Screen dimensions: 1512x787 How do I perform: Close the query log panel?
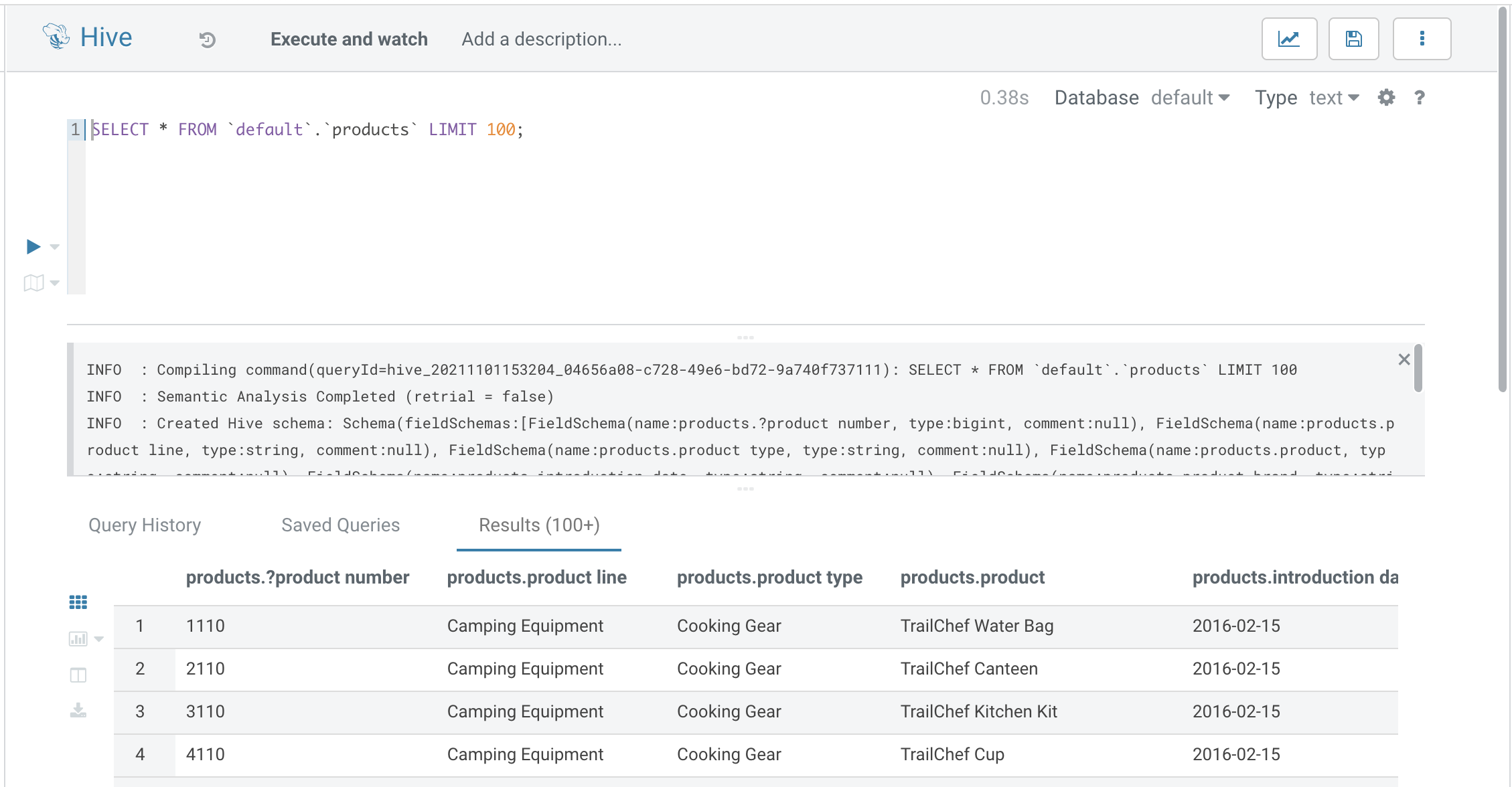[1404, 359]
